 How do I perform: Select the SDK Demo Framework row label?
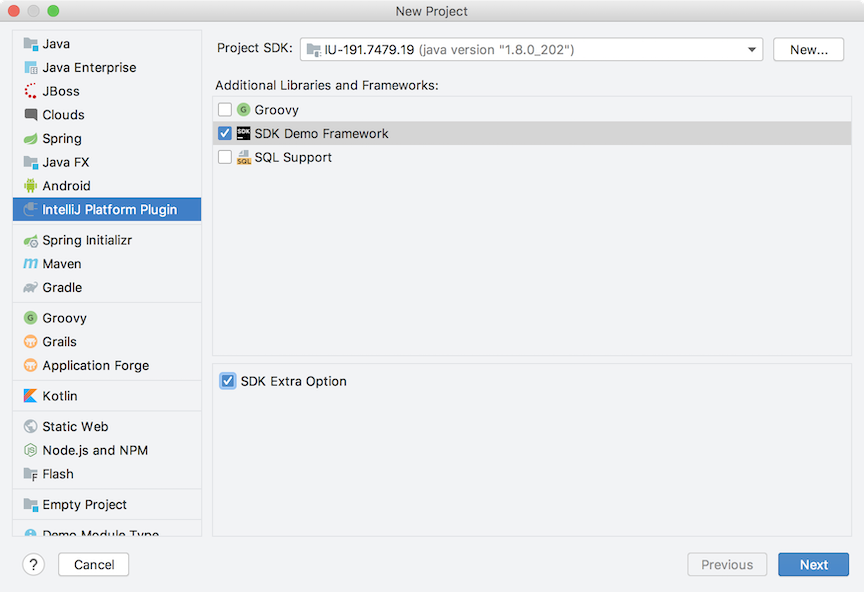321,133
